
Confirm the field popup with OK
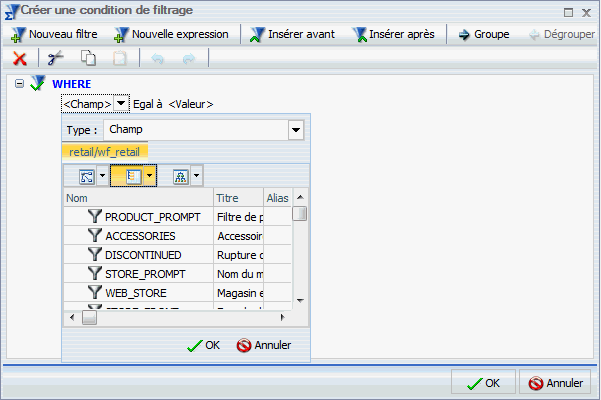point(204,345)
